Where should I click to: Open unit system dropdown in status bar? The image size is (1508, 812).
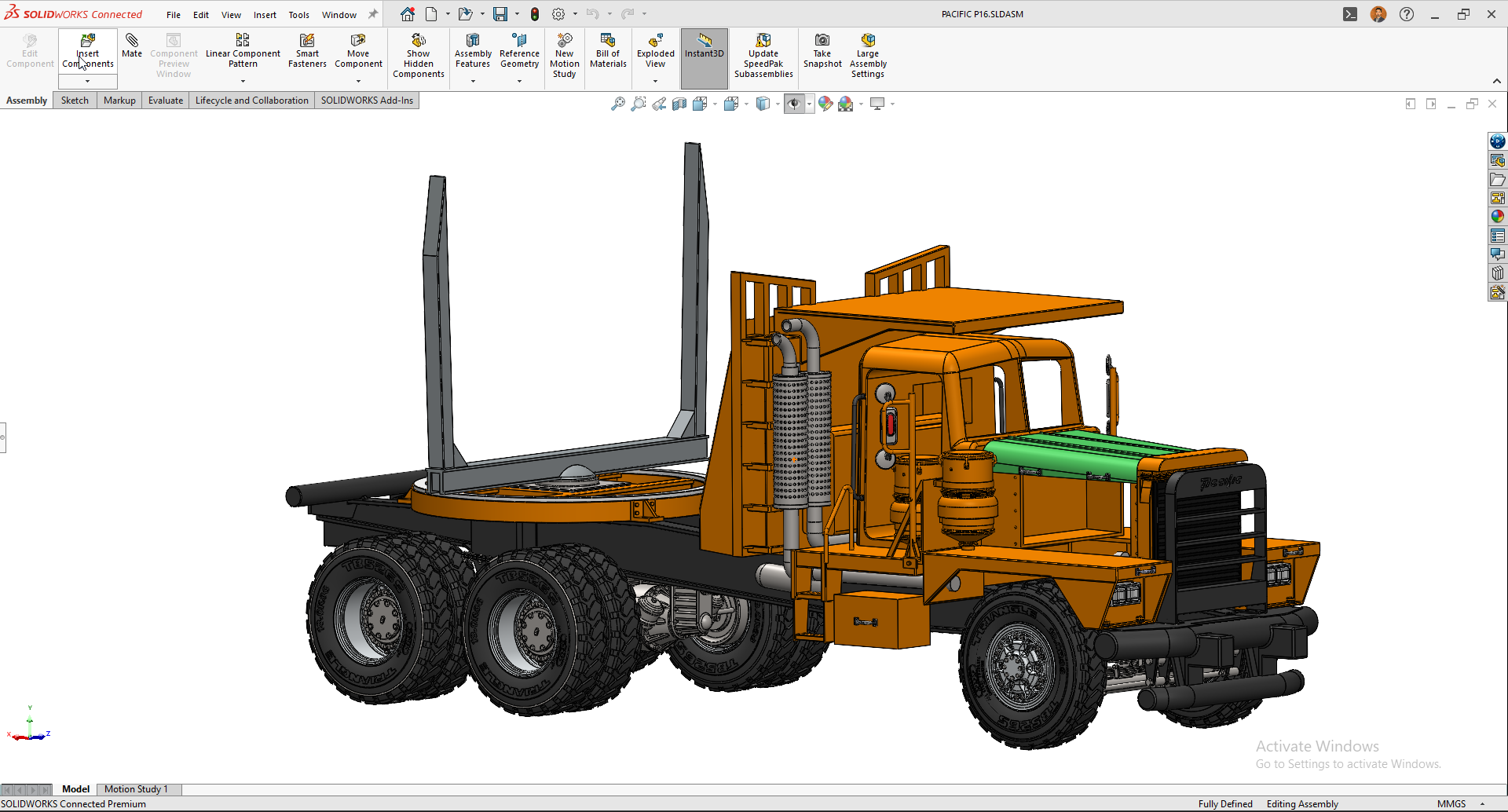1482,804
